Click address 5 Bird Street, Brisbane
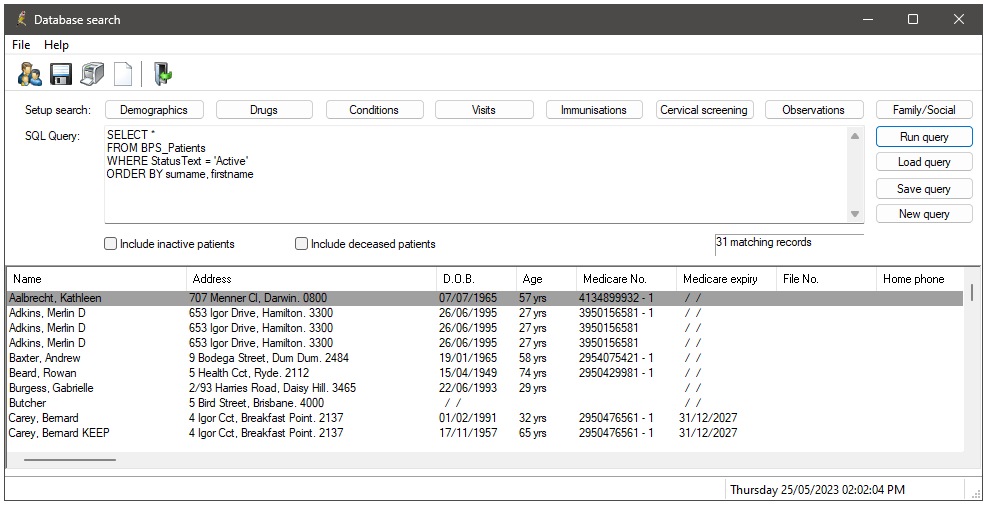The width and height of the screenshot is (988, 506). coord(256,403)
